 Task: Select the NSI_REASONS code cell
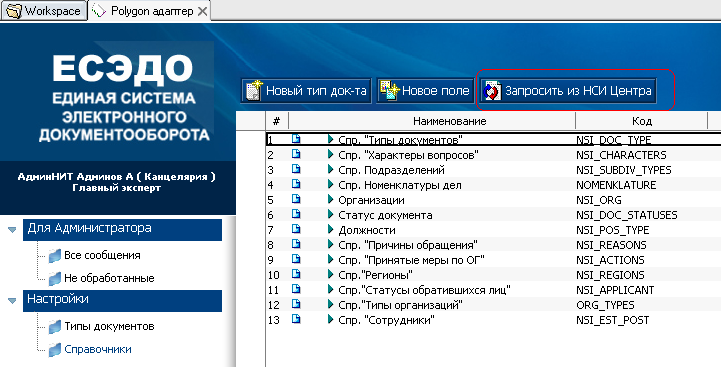click(611, 245)
